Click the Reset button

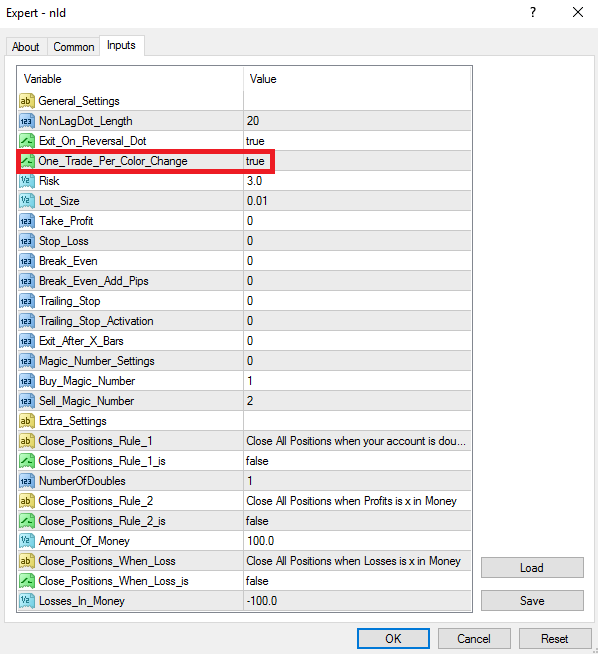click(x=555, y=639)
